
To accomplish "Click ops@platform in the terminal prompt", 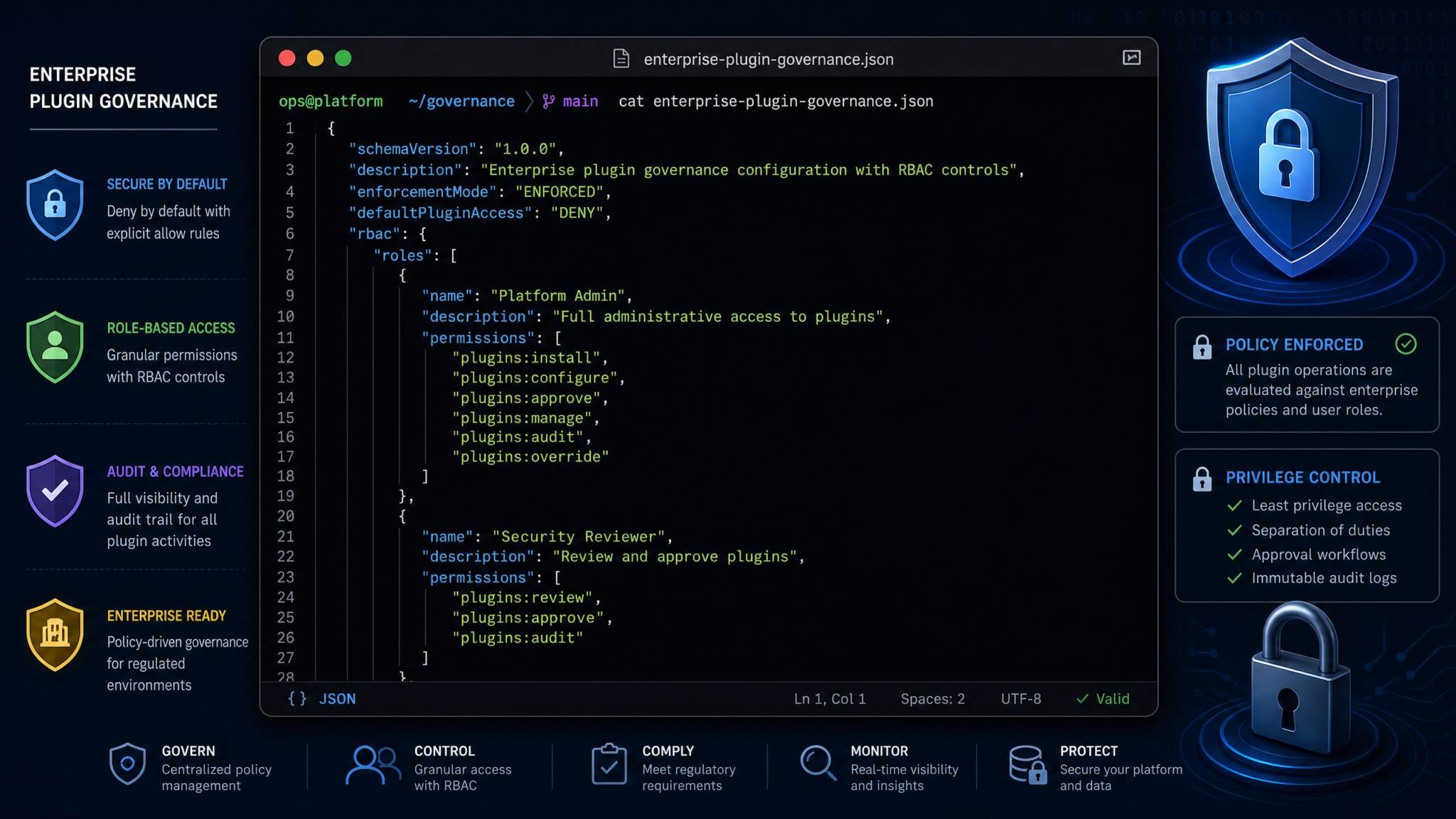I will [331, 102].
